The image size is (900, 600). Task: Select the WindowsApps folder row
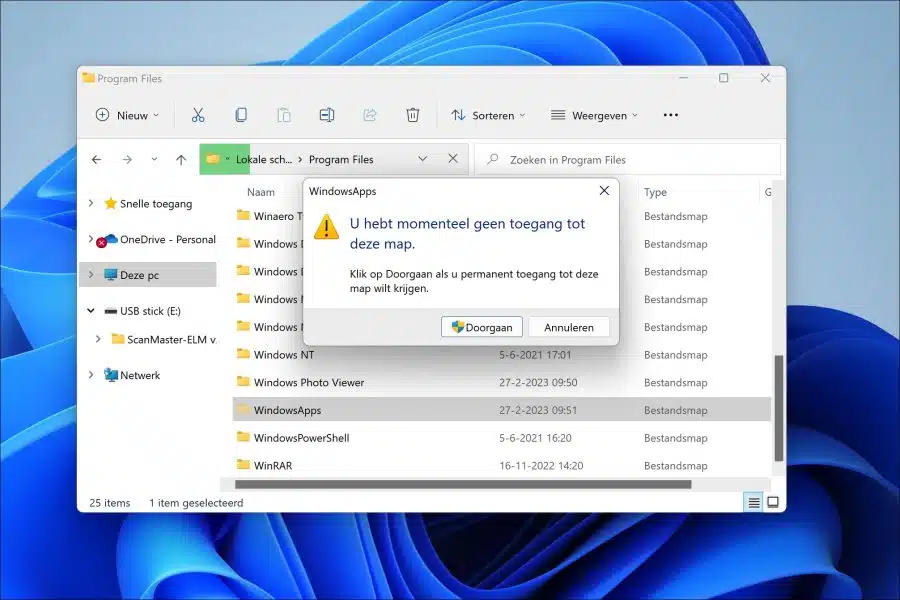(502, 409)
